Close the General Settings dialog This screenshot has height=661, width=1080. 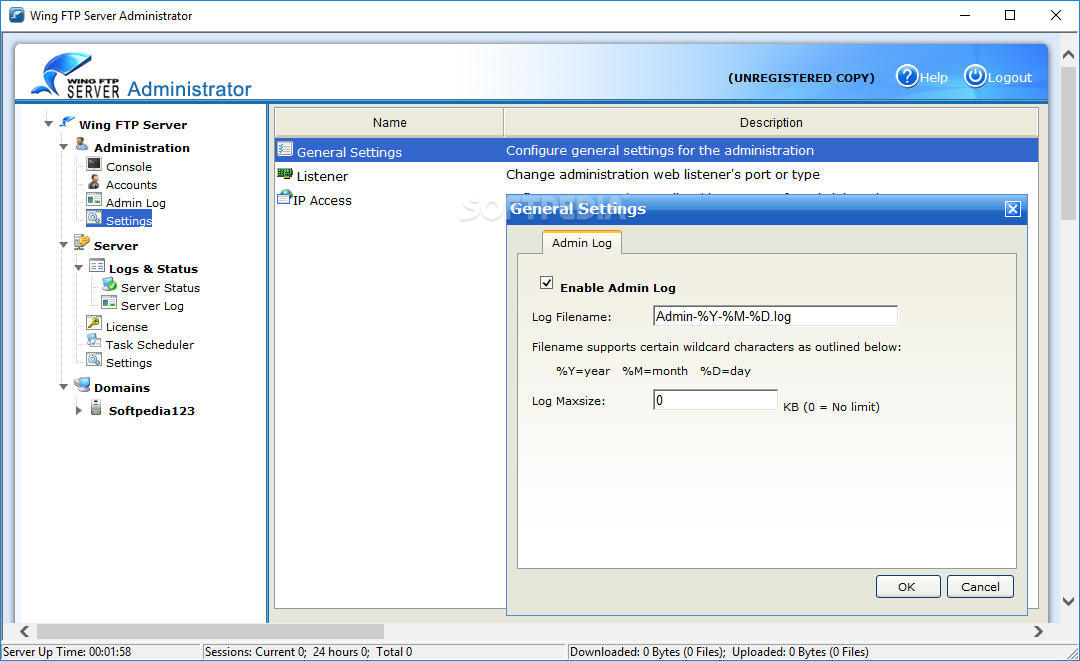1012,209
